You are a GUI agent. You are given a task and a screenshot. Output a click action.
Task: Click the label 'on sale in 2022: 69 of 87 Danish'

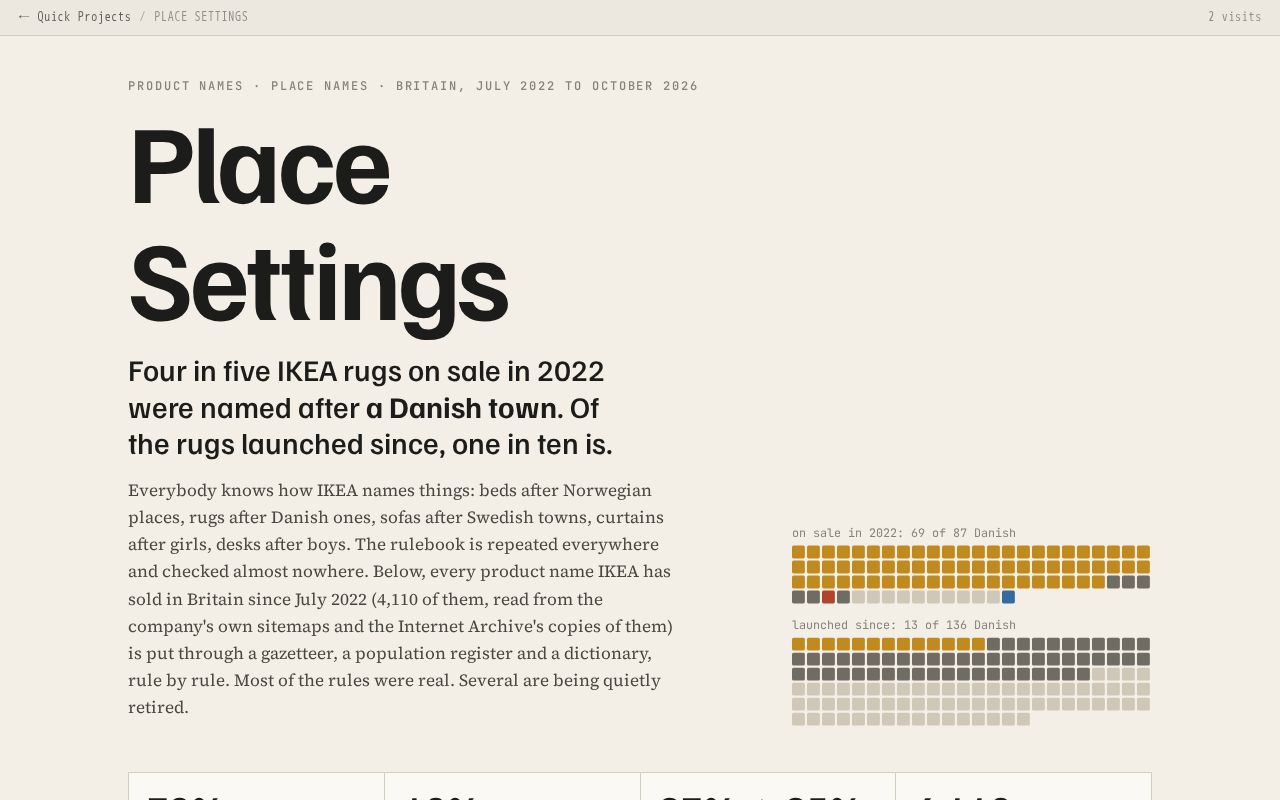(x=904, y=533)
